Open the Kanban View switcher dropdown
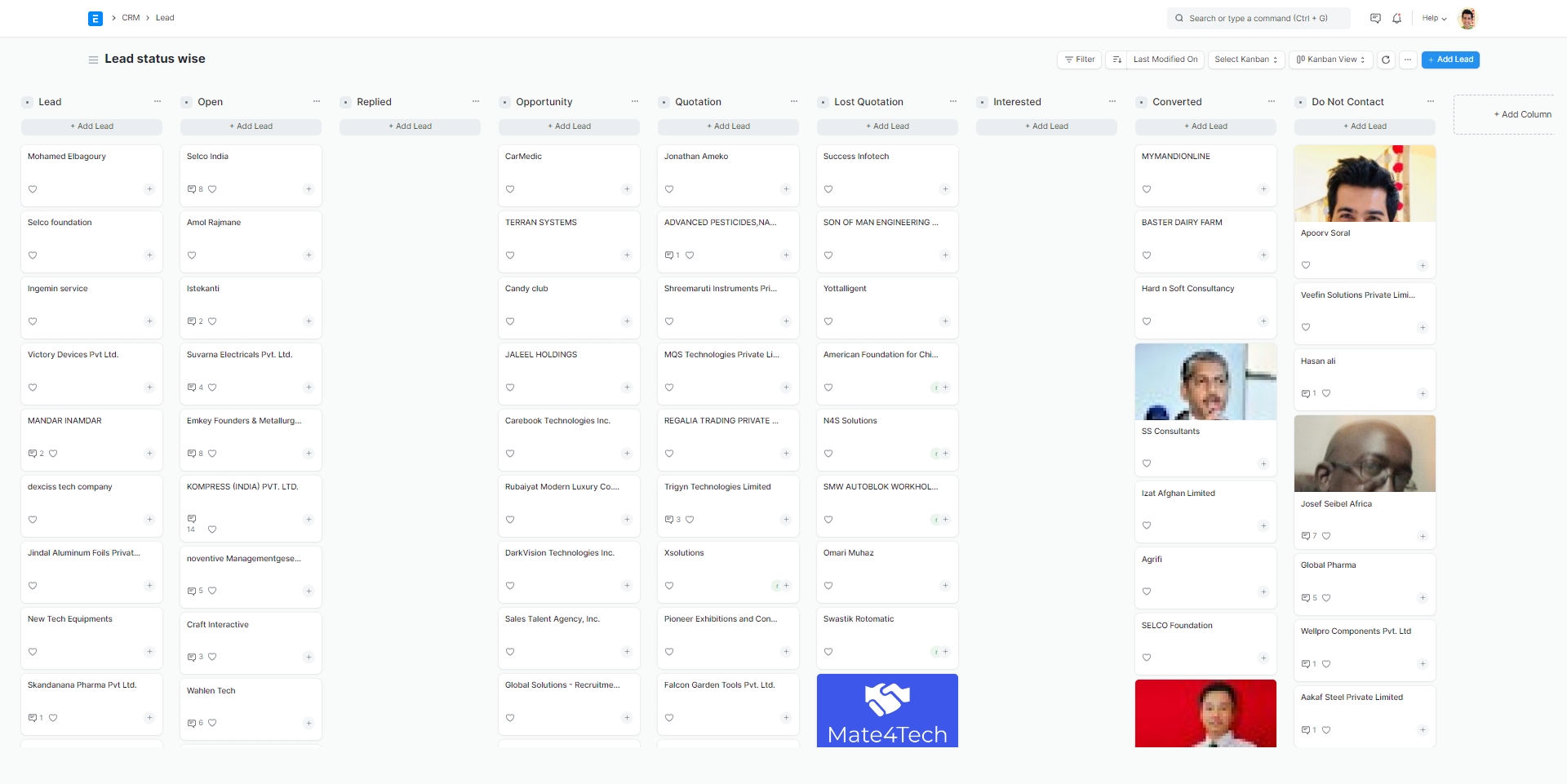1567x784 pixels. coord(1331,60)
